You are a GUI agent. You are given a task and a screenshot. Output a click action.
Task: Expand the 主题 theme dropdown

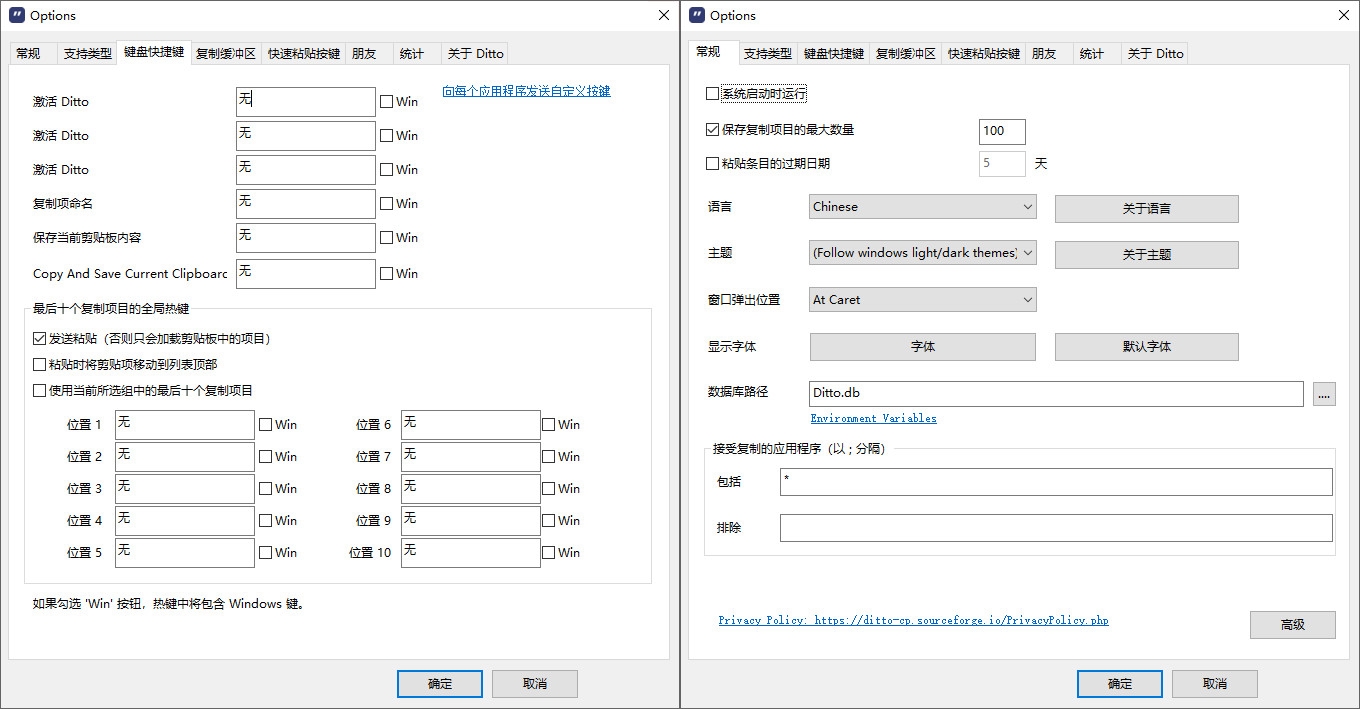(922, 253)
